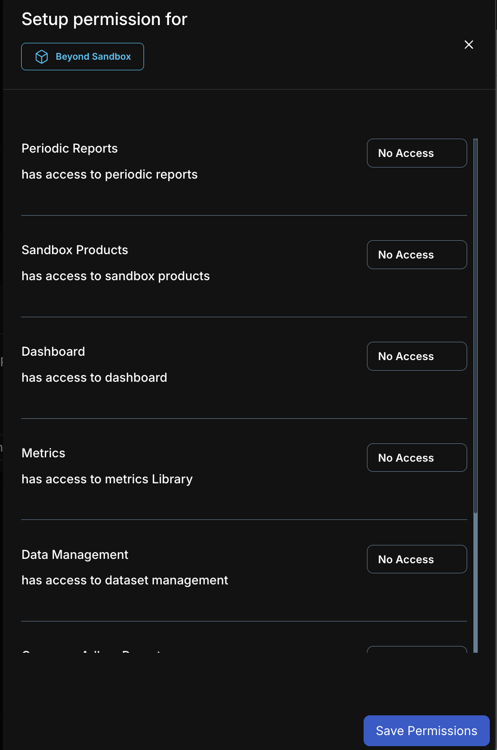Open the Sandbox Products access dropdown
This screenshot has width=497, height=750.
coord(417,254)
